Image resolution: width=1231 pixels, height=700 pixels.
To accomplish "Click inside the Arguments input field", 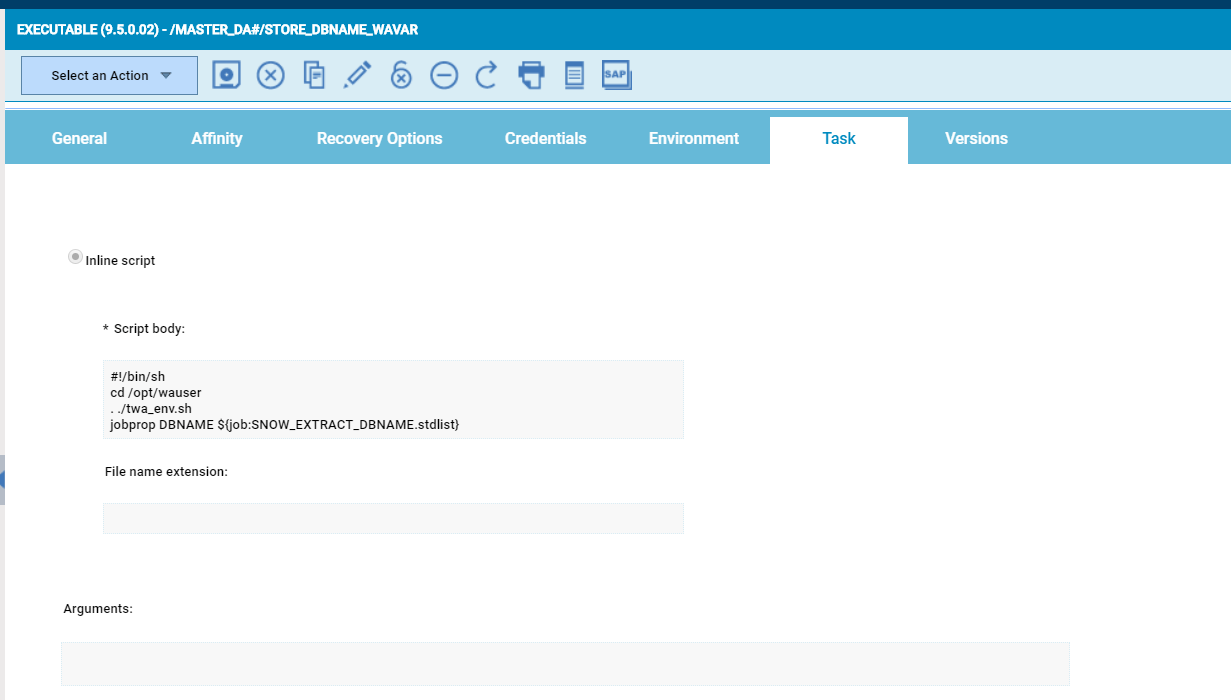I will point(566,663).
